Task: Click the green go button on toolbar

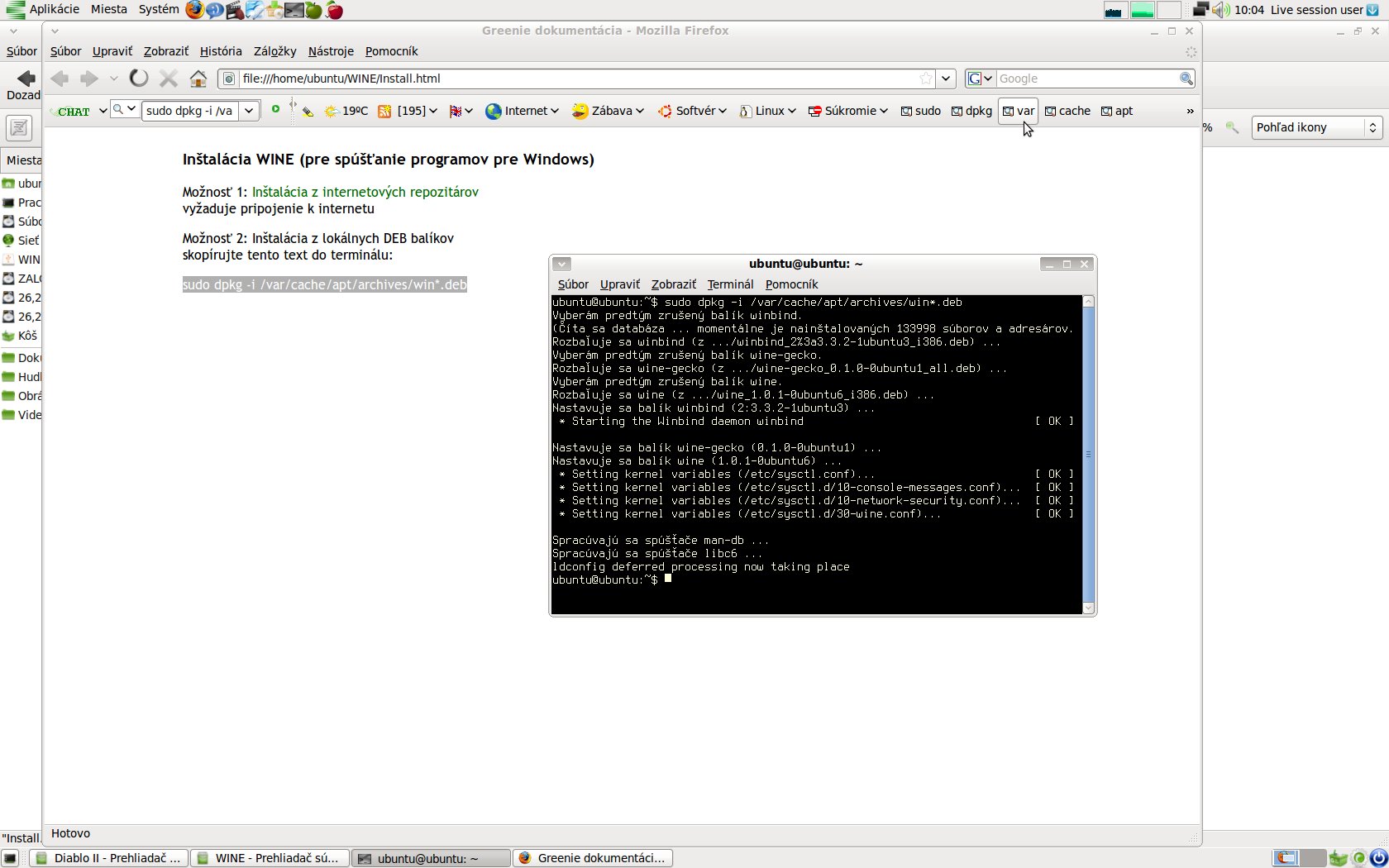Action: 275,109
